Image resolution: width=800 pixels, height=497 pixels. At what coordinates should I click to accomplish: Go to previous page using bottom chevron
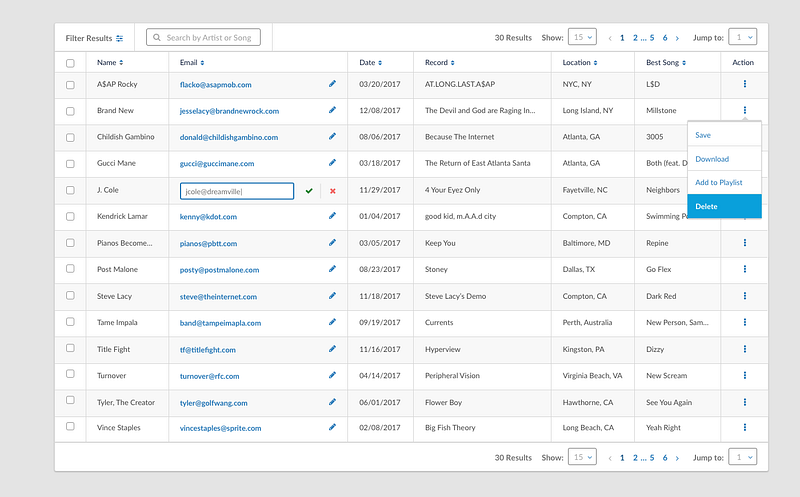610,458
